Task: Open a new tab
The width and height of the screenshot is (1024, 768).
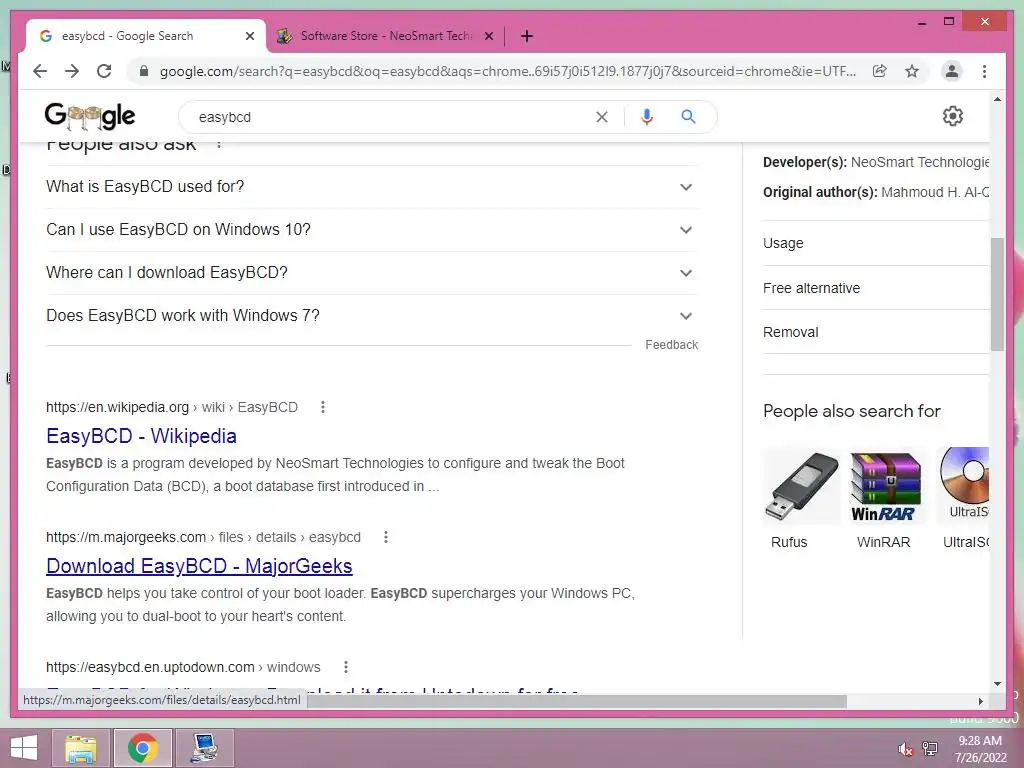Action: [527, 36]
